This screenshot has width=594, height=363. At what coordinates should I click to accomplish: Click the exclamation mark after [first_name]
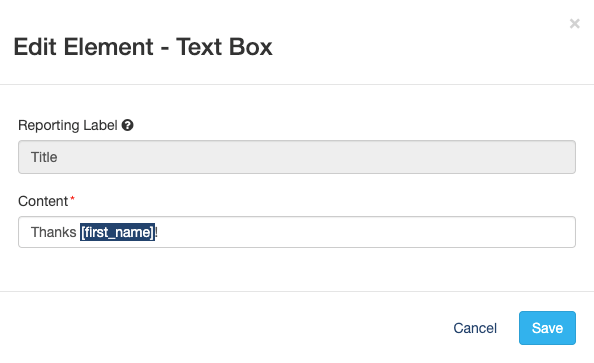point(156,232)
